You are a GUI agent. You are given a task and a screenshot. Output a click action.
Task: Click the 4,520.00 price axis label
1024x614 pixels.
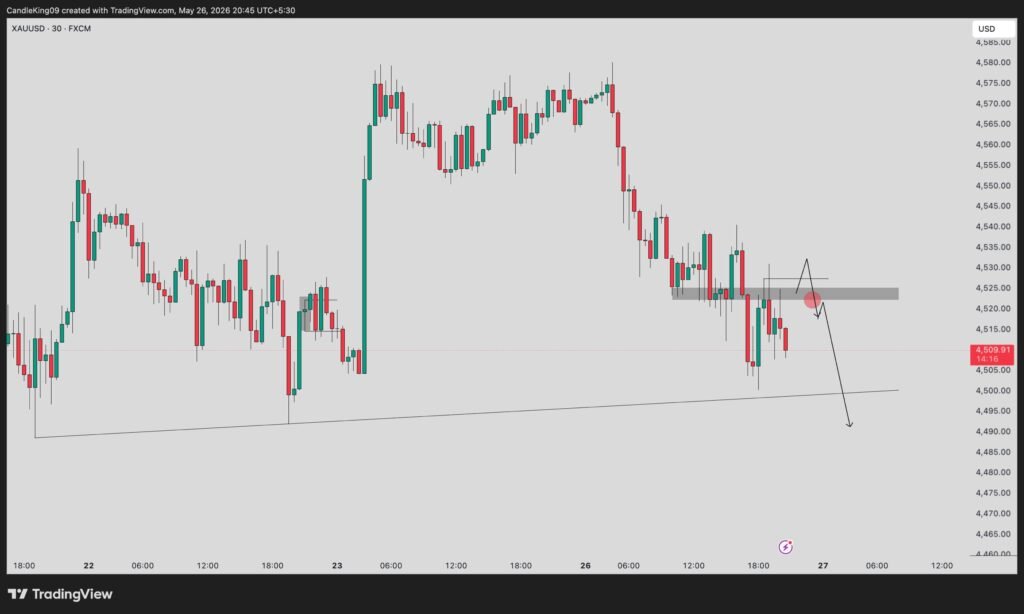(993, 308)
